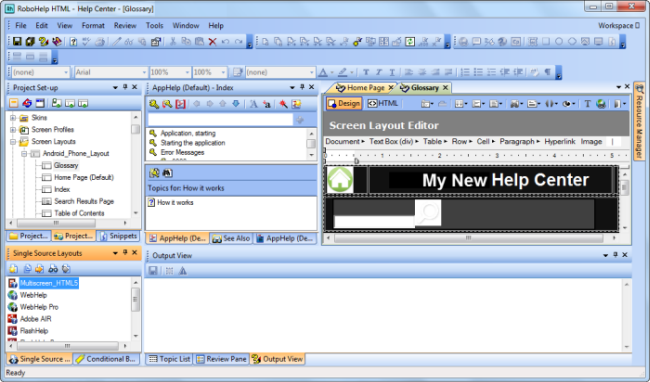
Task: Select WebHelp Pro layout
Action: (39, 307)
